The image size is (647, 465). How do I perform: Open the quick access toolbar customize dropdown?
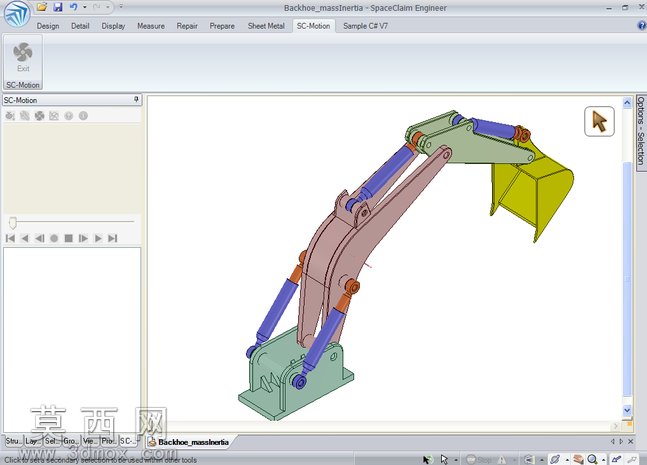tap(121, 7)
